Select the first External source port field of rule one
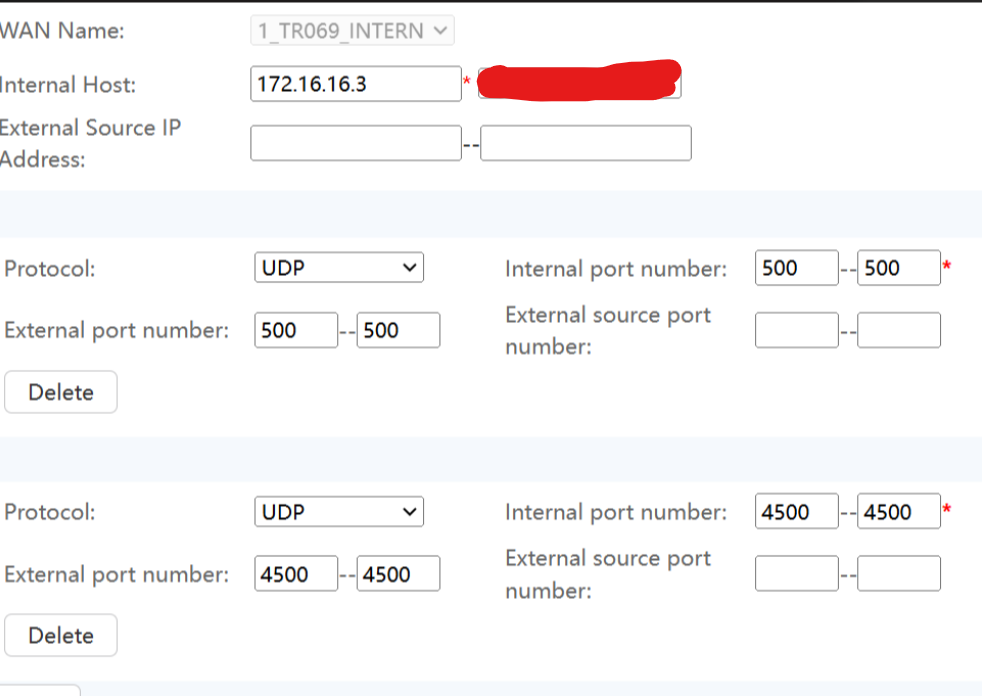The image size is (982, 696). pyautogui.click(x=796, y=329)
